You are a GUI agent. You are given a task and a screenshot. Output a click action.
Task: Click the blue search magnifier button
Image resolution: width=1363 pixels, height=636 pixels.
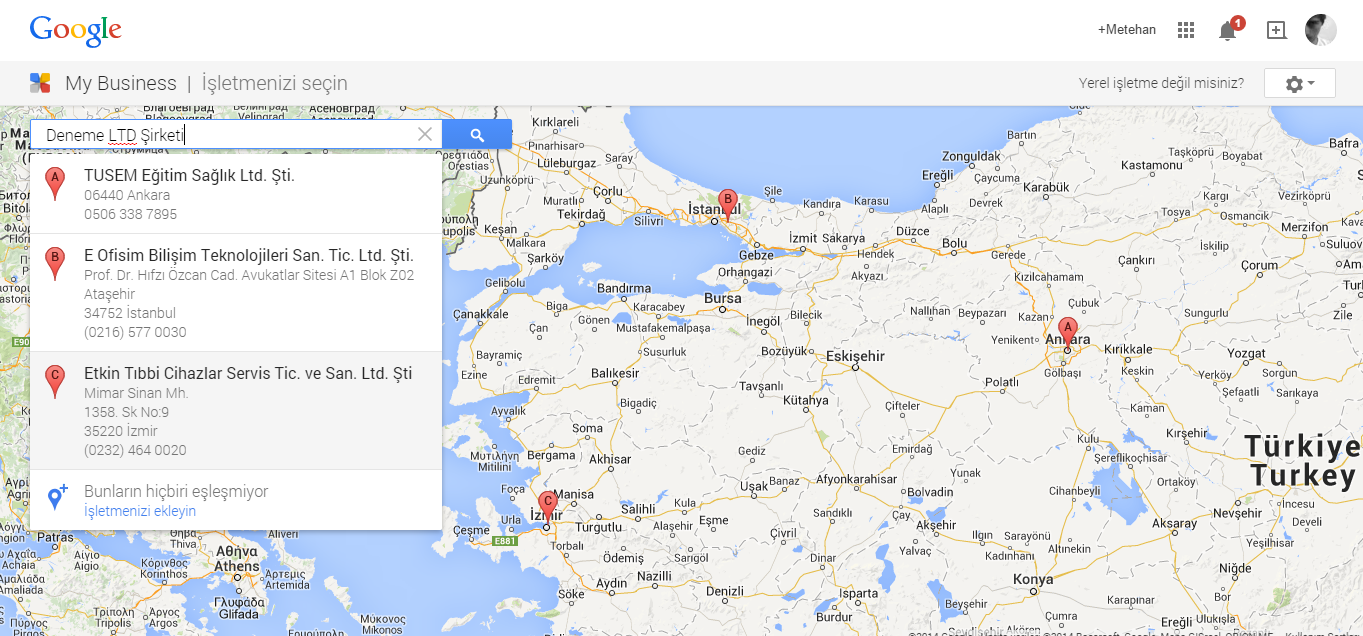pos(477,135)
